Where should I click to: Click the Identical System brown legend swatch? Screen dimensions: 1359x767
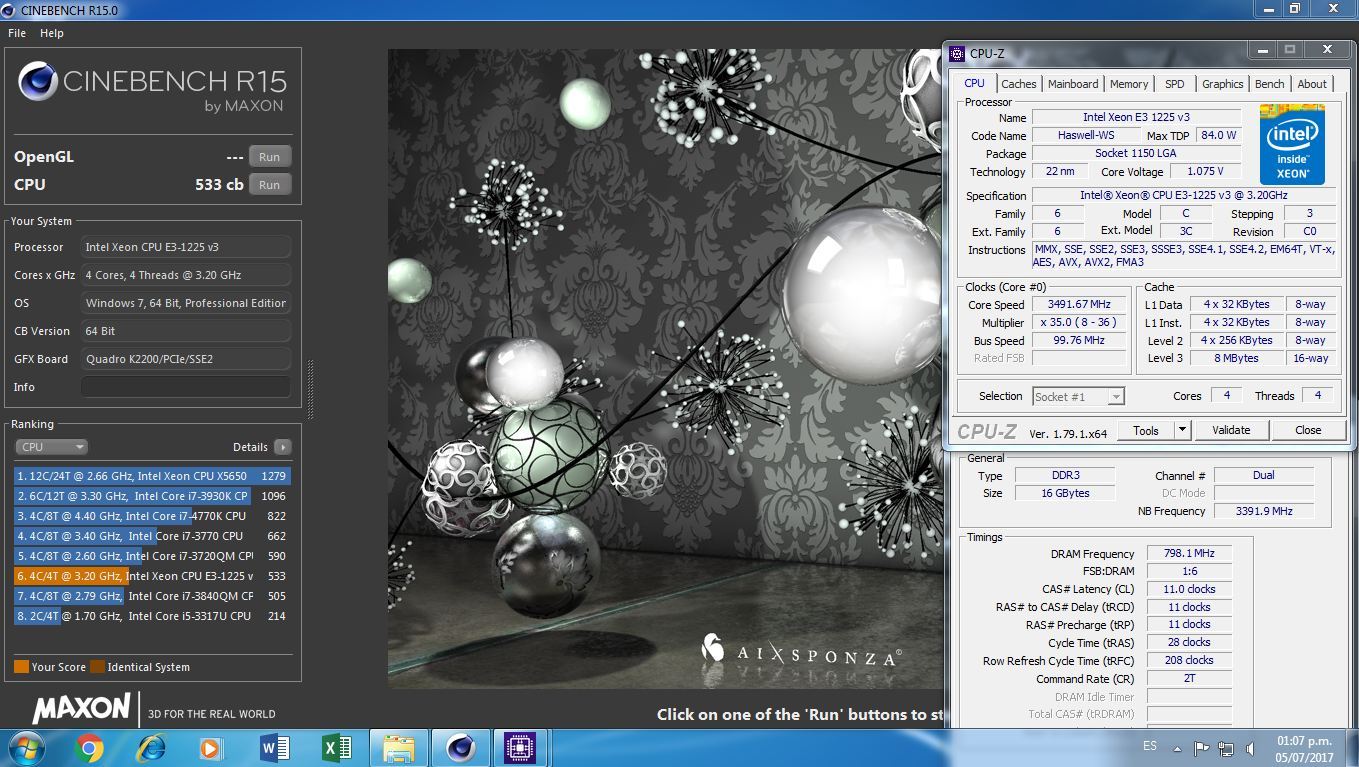pyautogui.click(x=97, y=667)
